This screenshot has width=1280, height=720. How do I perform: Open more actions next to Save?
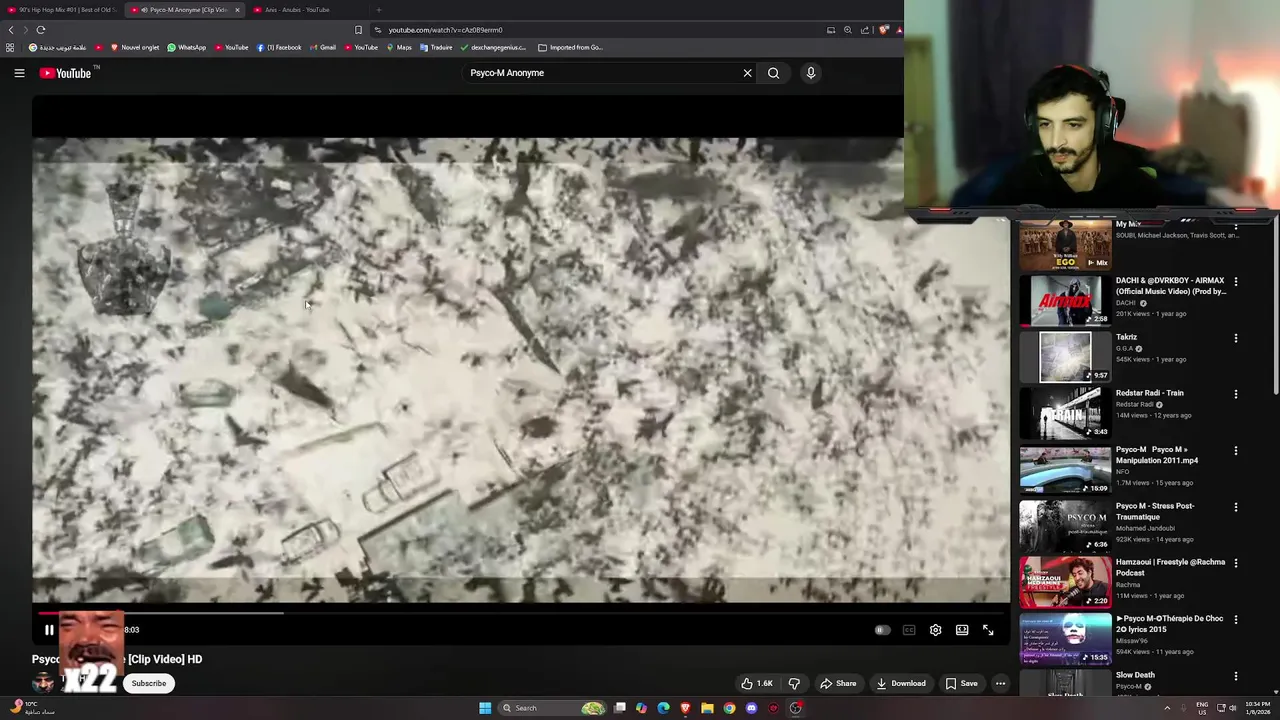point(1000,683)
